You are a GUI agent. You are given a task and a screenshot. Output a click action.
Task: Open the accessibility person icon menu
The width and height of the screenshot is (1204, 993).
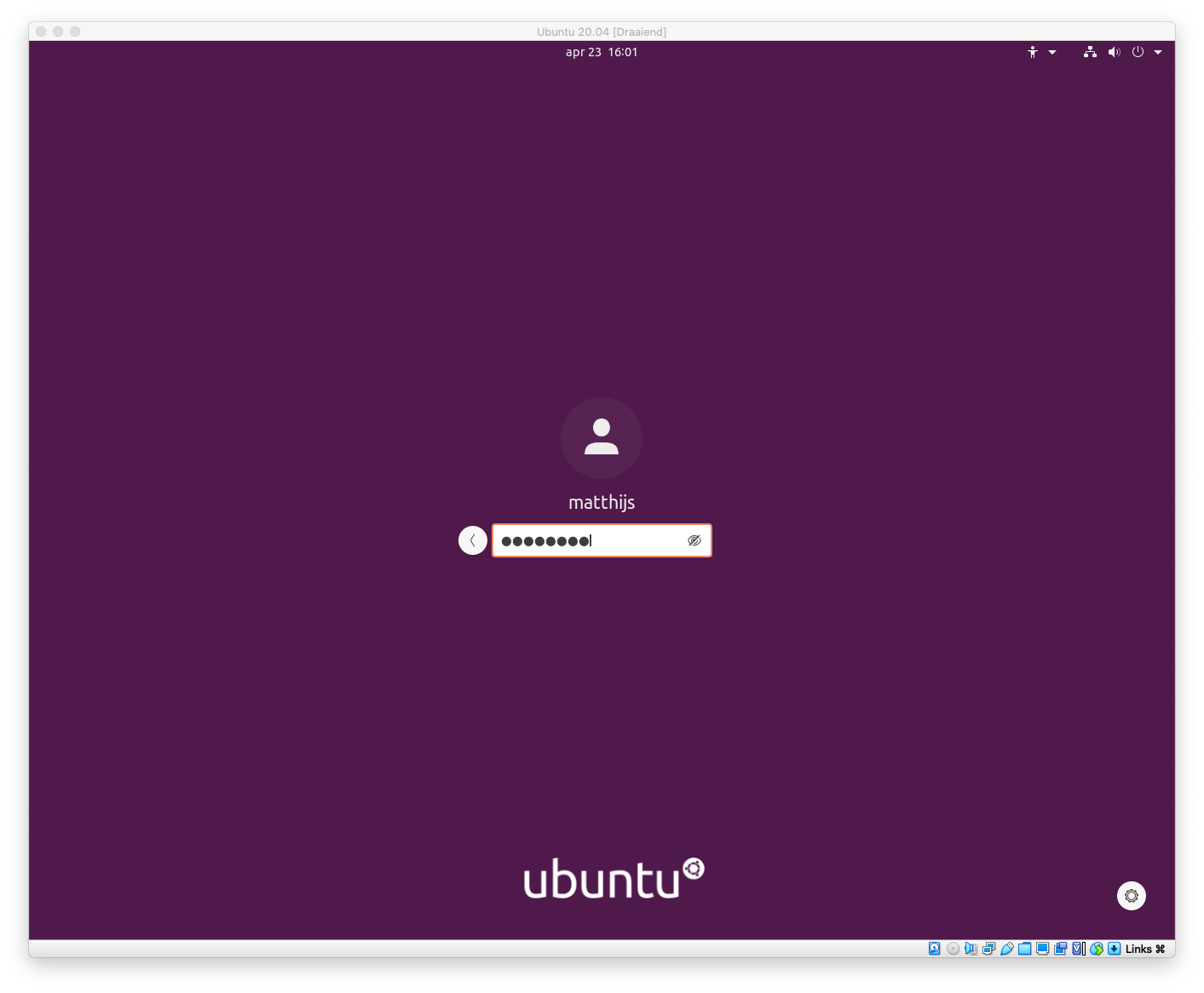[x=1033, y=53]
